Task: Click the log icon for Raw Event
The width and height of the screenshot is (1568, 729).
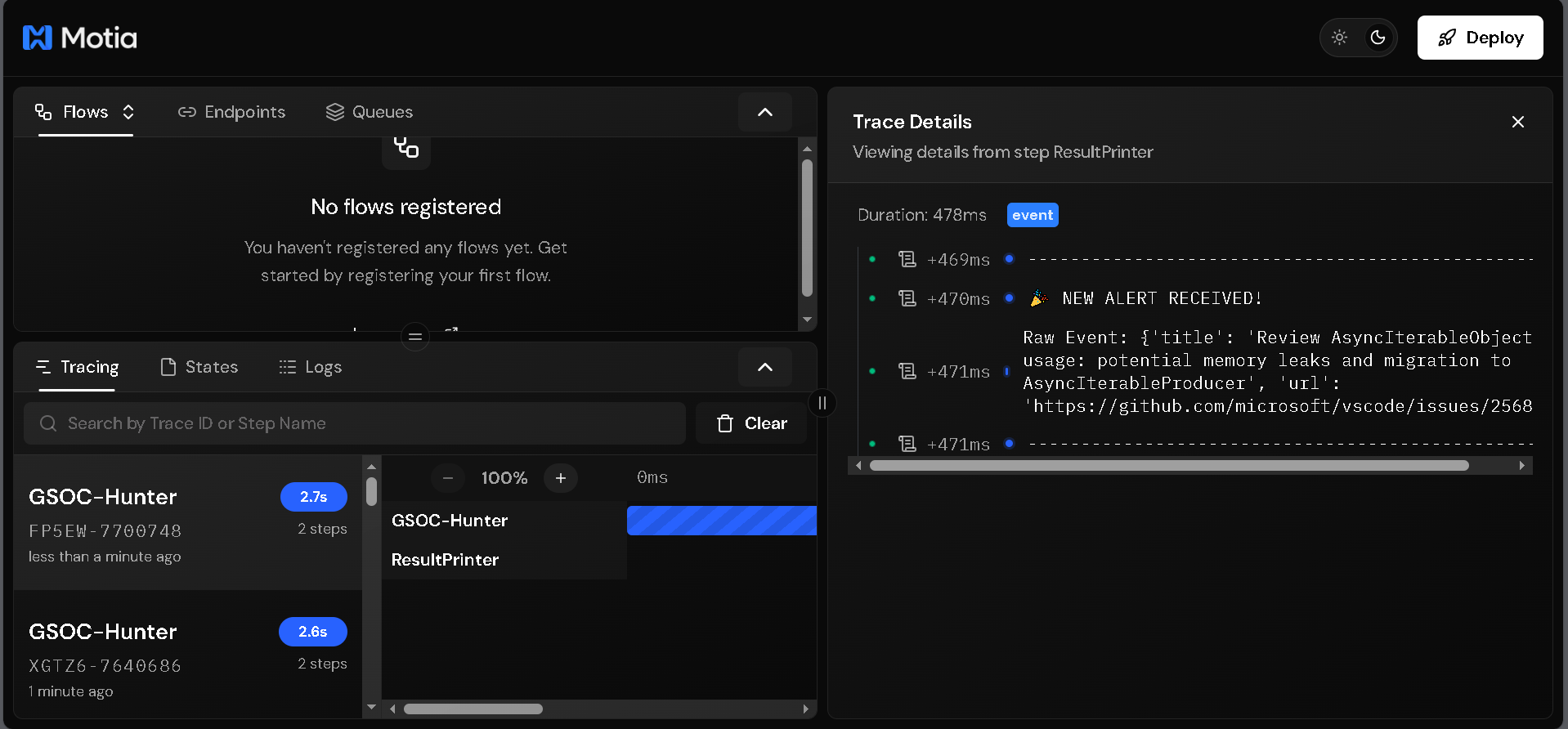Action: coord(907,371)
